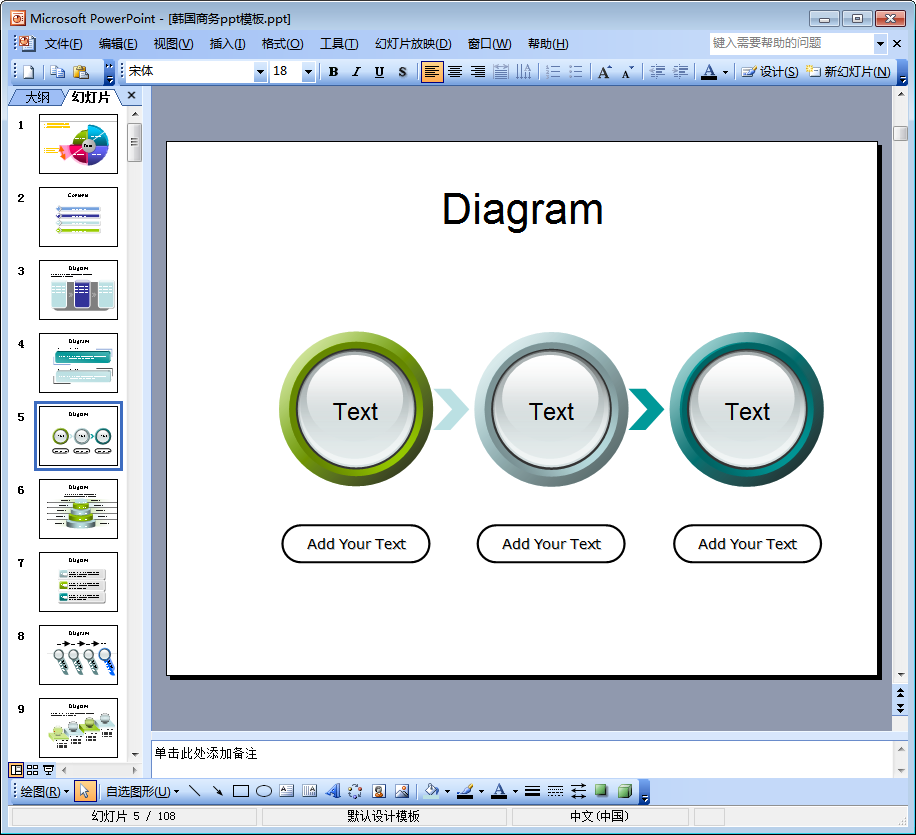Toggle italic text style
The width and height of the screenshot is (916, 835).
click(x=356, y=72)
